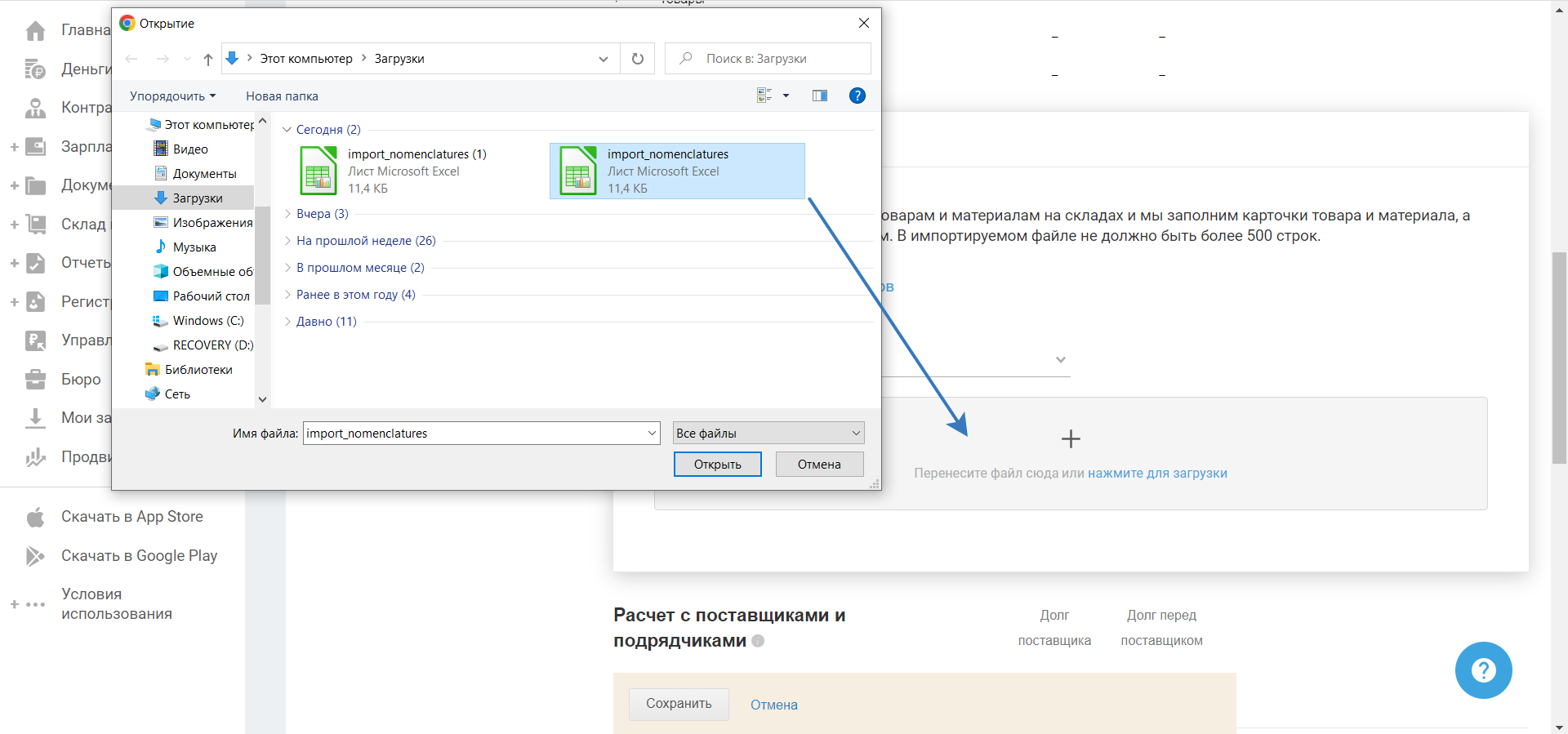1568x734 pixels.
Task: Open recent locations dropdown arrow
Action: 187,59
